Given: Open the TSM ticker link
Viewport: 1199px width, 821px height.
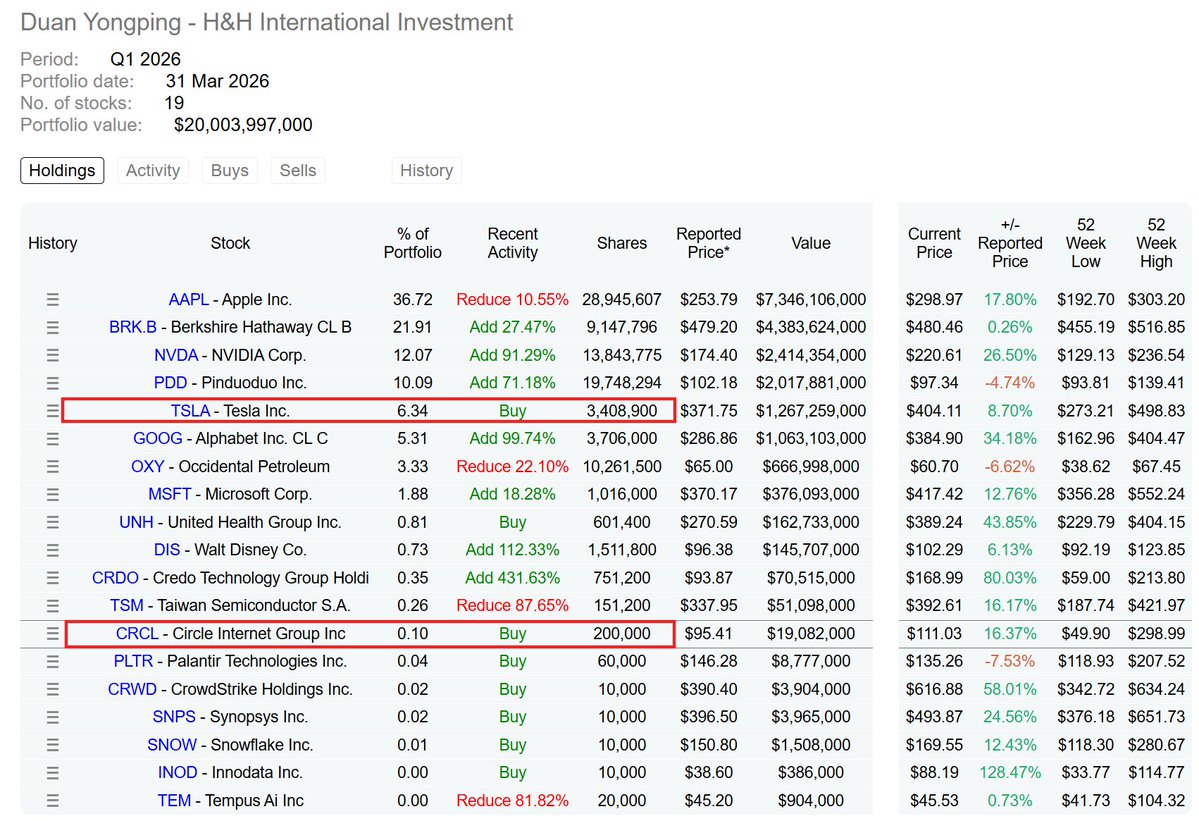Looking at the screenshot, I should (x=127, y=605).
